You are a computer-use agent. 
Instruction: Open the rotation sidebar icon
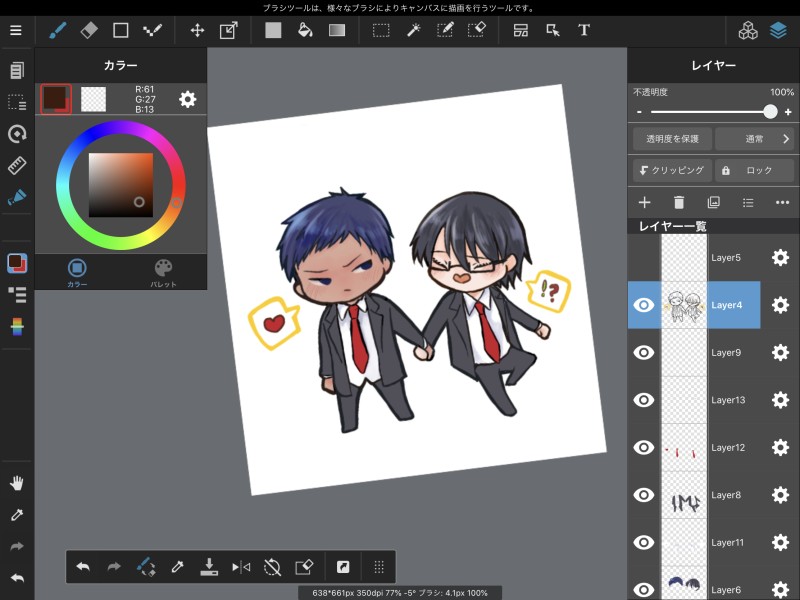17,134
